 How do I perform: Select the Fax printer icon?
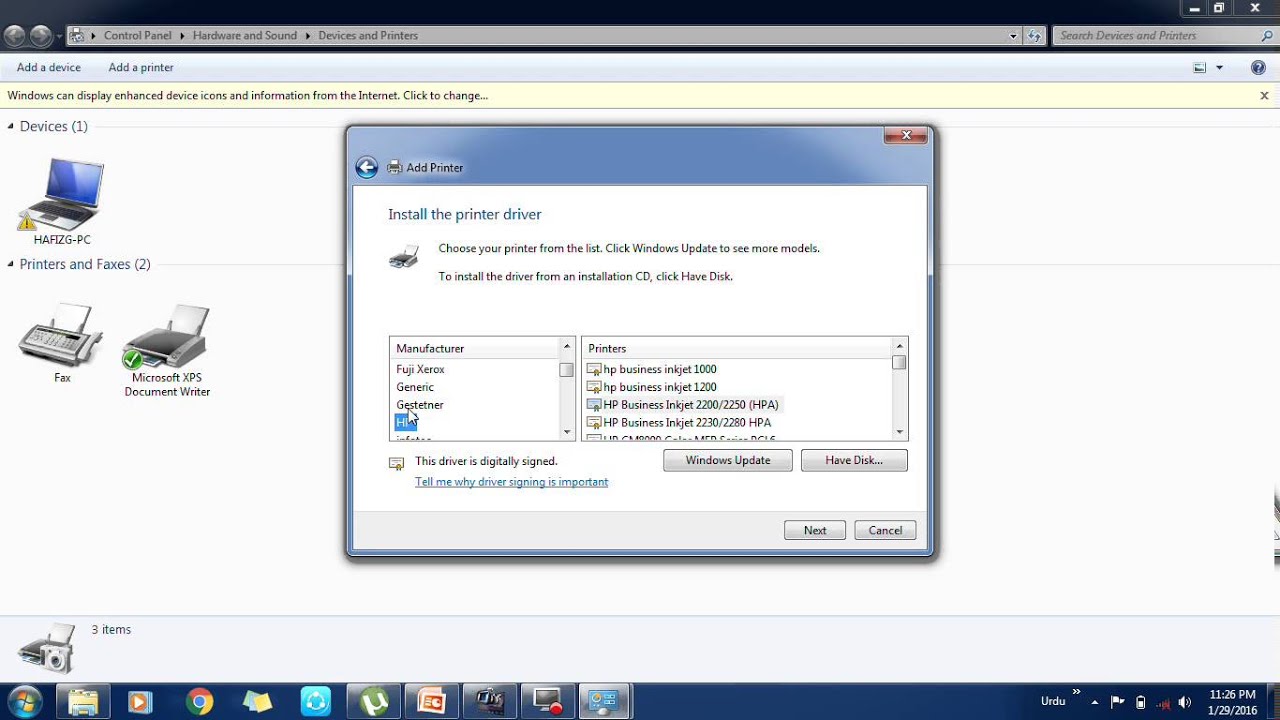(x=61, y=335)
